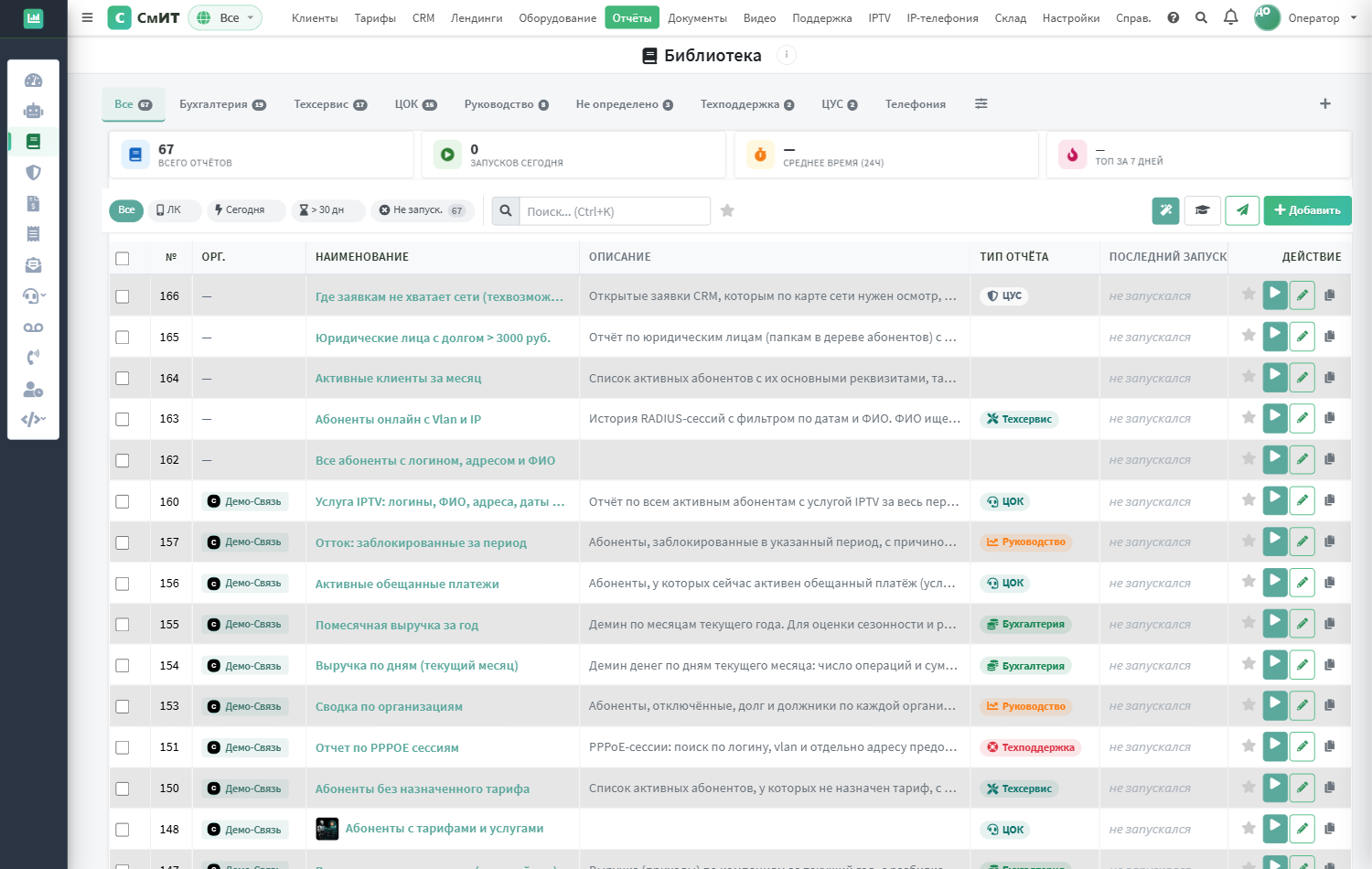Click the thumbnail of report Абоненты с тарифами и услугами
Viewport: 1372px width, 869px height.
pyautogui.click(x=327, y=829)
